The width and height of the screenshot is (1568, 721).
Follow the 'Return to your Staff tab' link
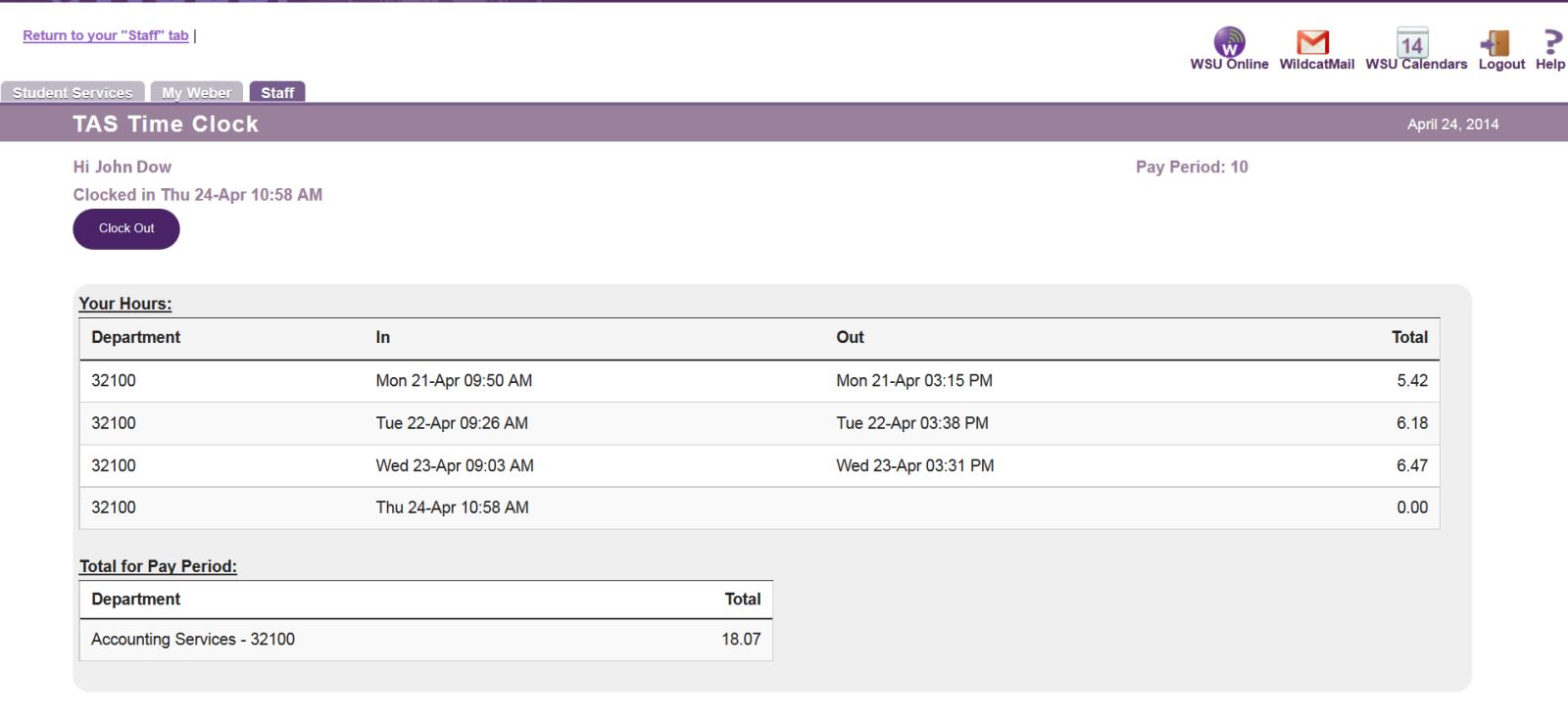(106, 35)
